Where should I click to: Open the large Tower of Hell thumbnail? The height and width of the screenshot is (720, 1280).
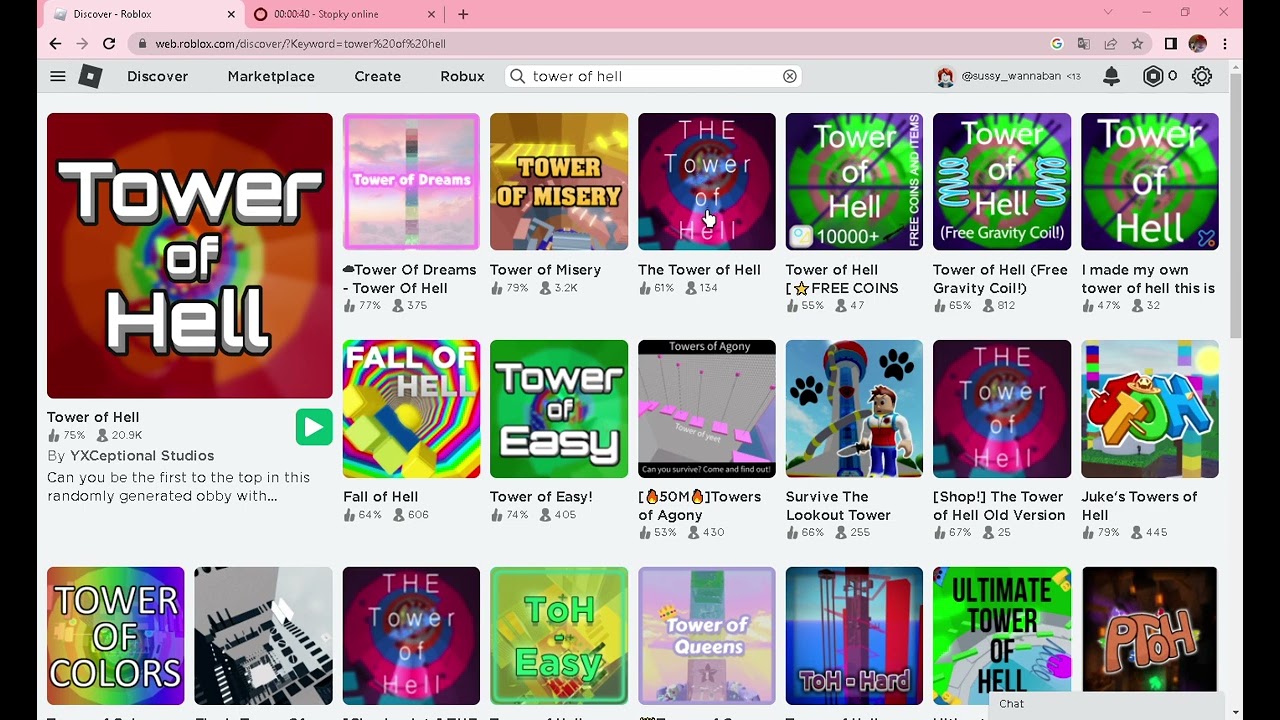click(x=190, y=256)
